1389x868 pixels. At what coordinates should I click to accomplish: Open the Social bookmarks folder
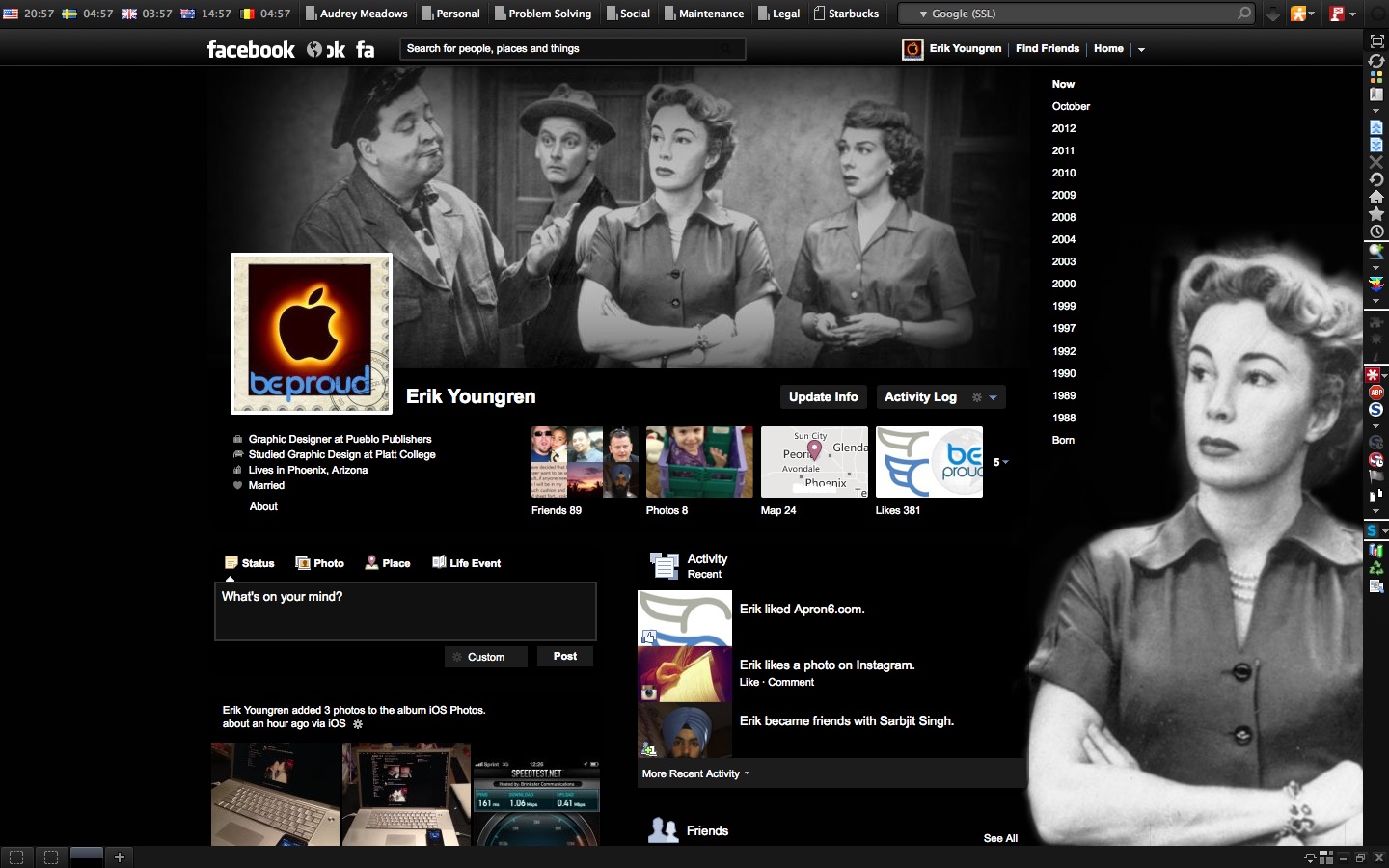click(x=628, y=14)
